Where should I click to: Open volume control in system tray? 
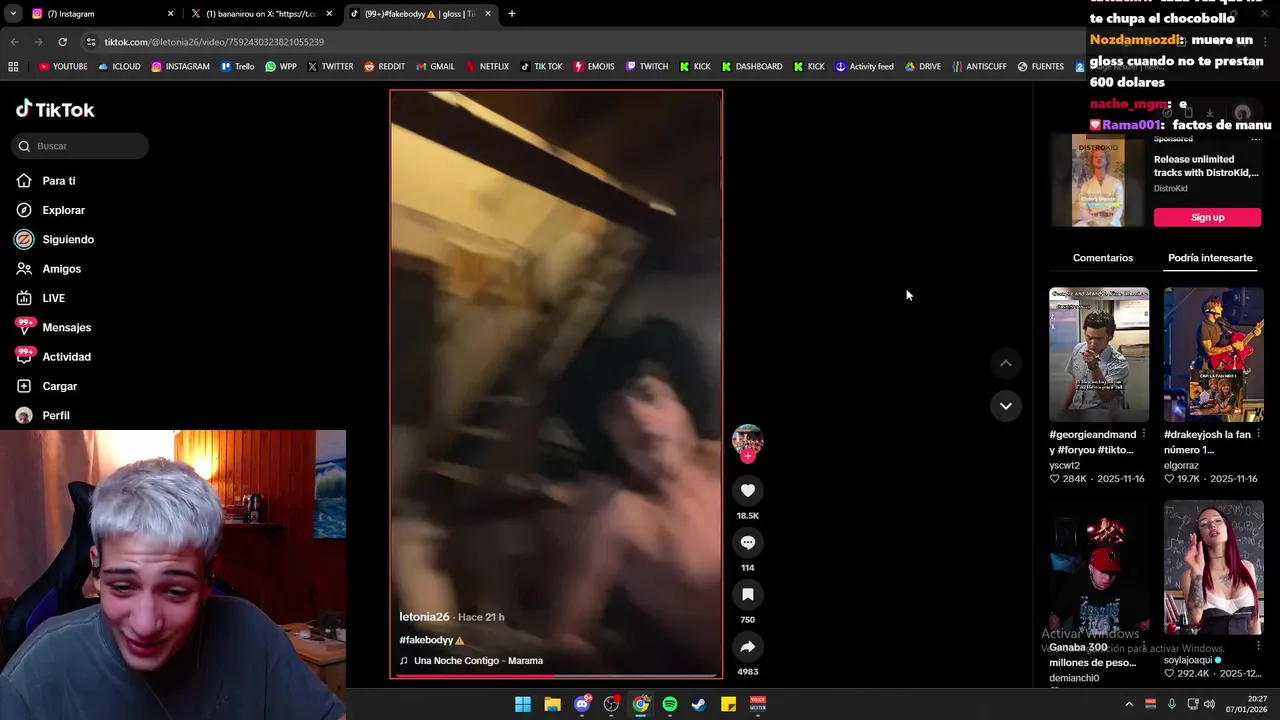(x=1209, y=704)
